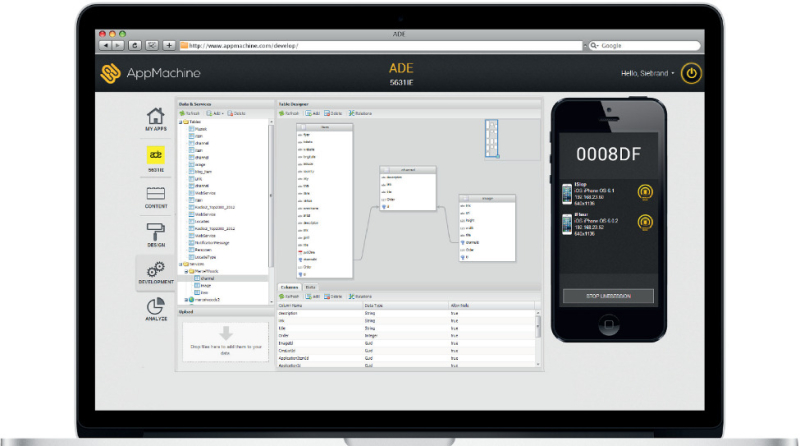Click Delete in the Columns tab toolbar
Image resolution: width=800 pixels, height=446 pixels.
tap(333, 296)
